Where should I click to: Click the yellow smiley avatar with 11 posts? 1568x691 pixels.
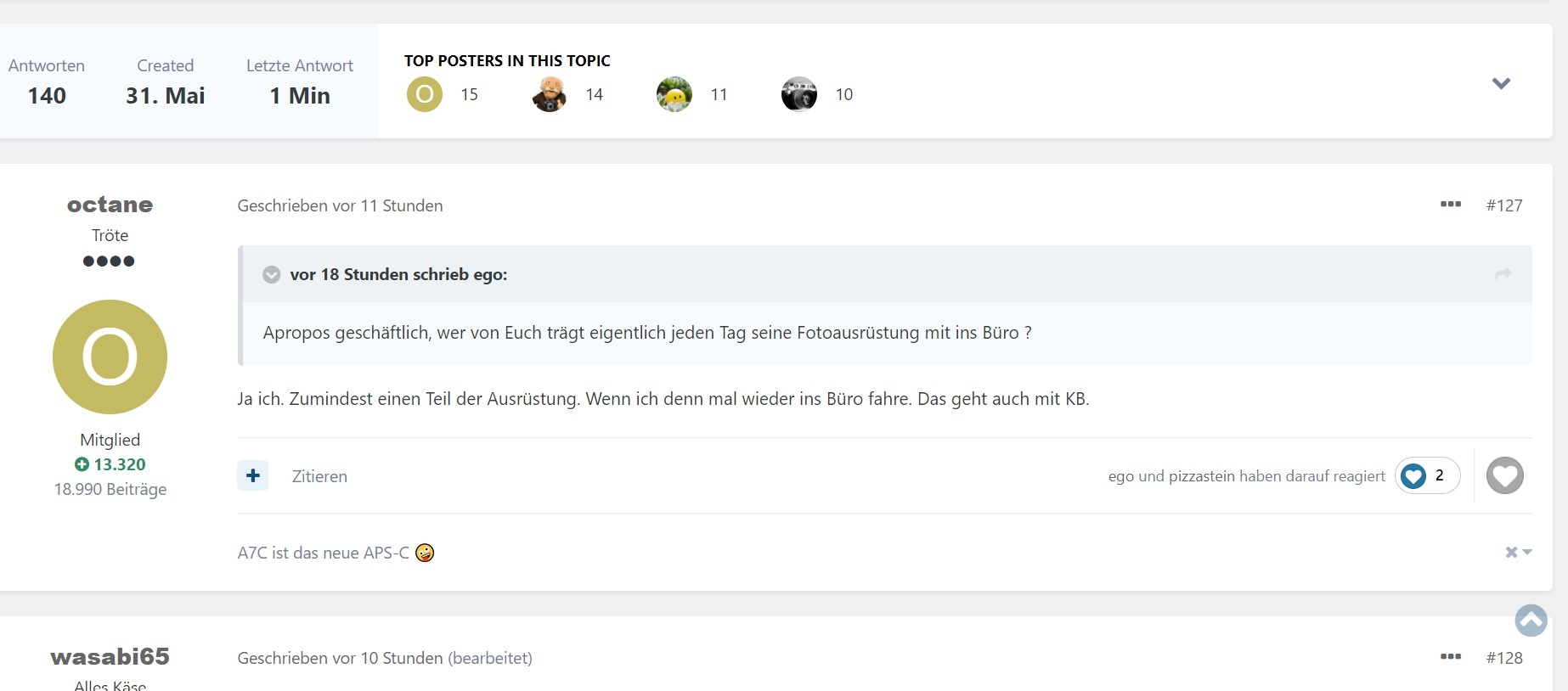674,94
